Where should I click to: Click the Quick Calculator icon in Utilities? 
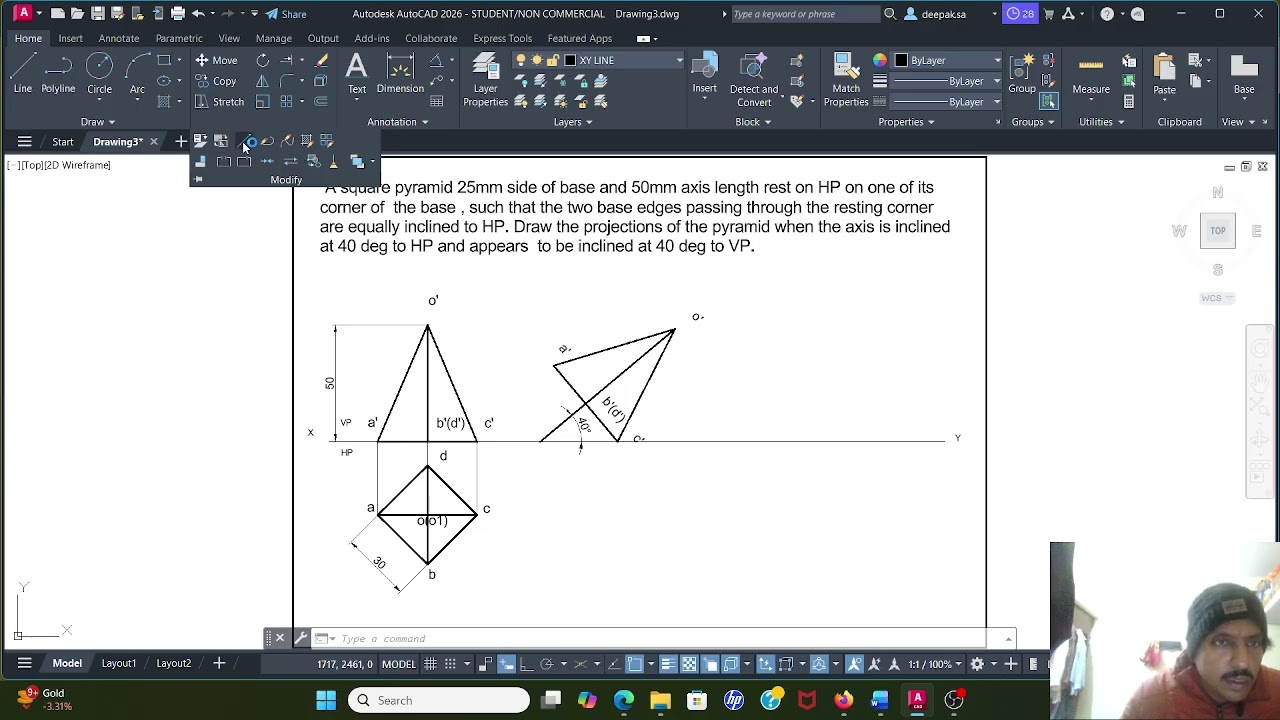click(x=1129, y=102)
